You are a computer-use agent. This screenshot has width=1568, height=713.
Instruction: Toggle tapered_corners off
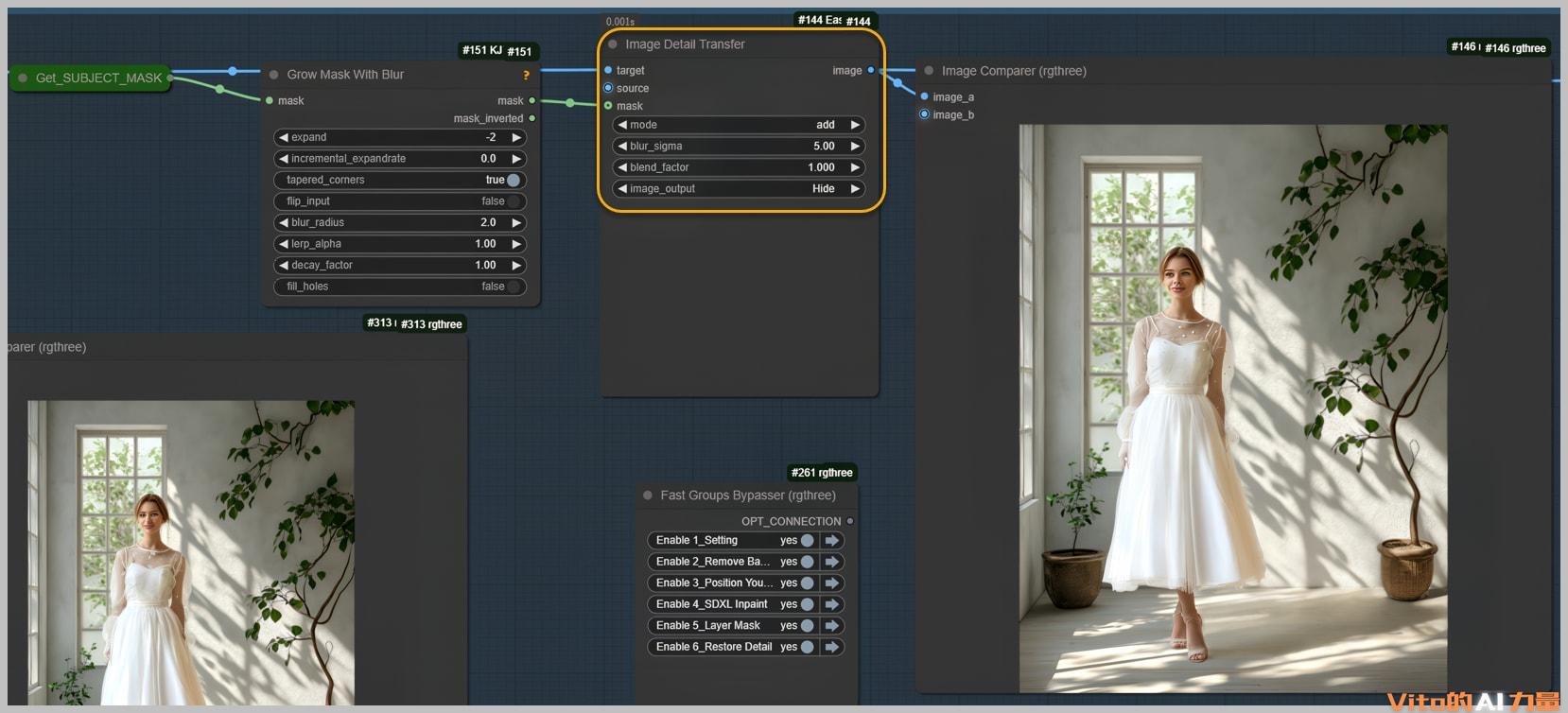pyautogui.click(x=514, y=180)
